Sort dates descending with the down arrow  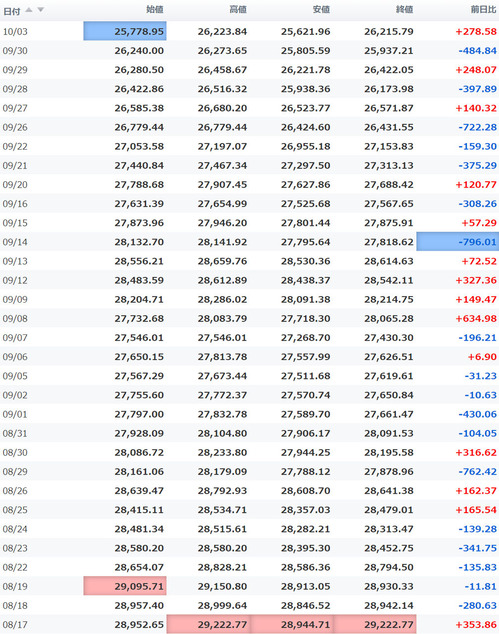tap(40, 10)
